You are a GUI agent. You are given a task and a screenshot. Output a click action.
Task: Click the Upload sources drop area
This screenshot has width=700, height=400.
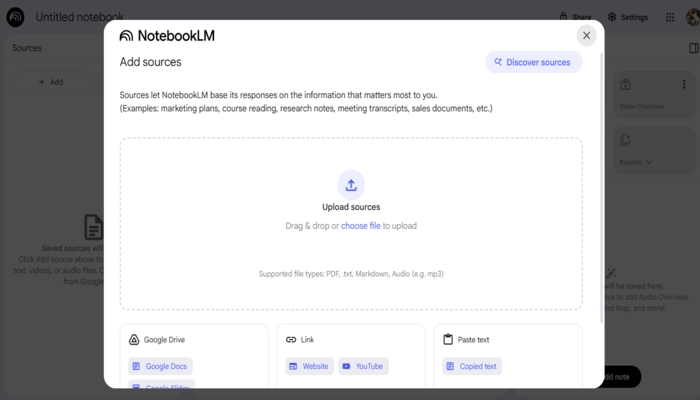coord(351,223)
